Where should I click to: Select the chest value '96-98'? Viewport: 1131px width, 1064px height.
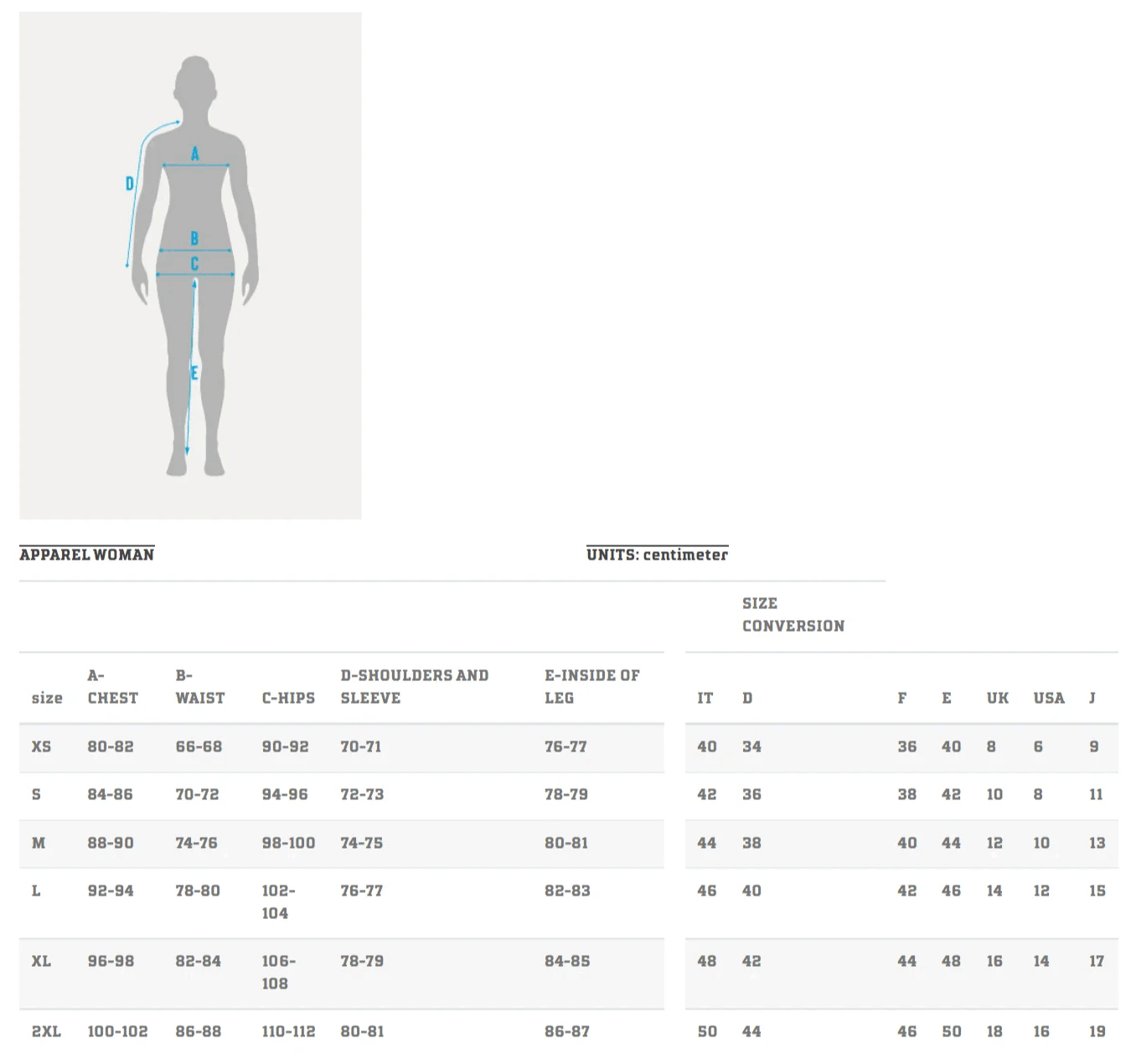111,961
